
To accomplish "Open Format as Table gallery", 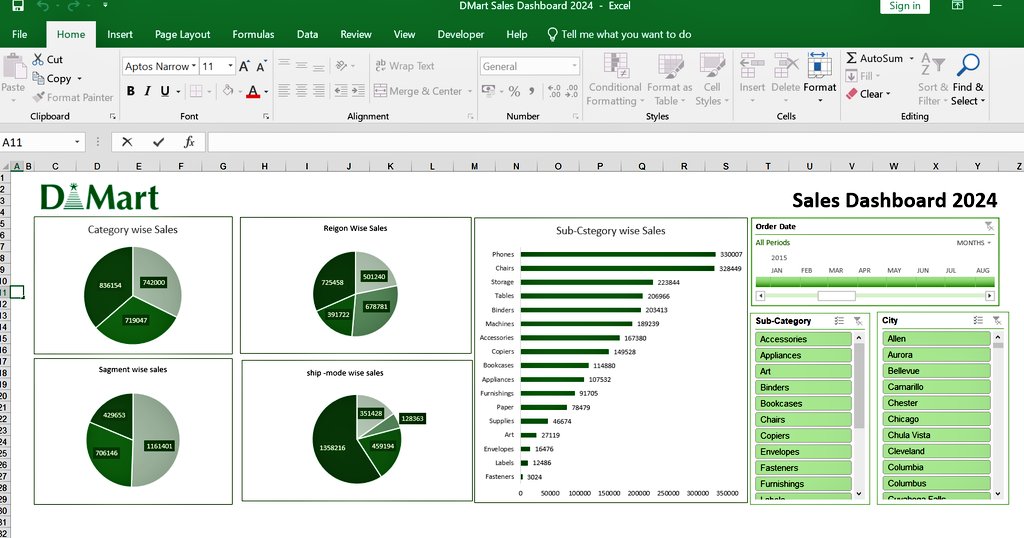I will 669,80.
